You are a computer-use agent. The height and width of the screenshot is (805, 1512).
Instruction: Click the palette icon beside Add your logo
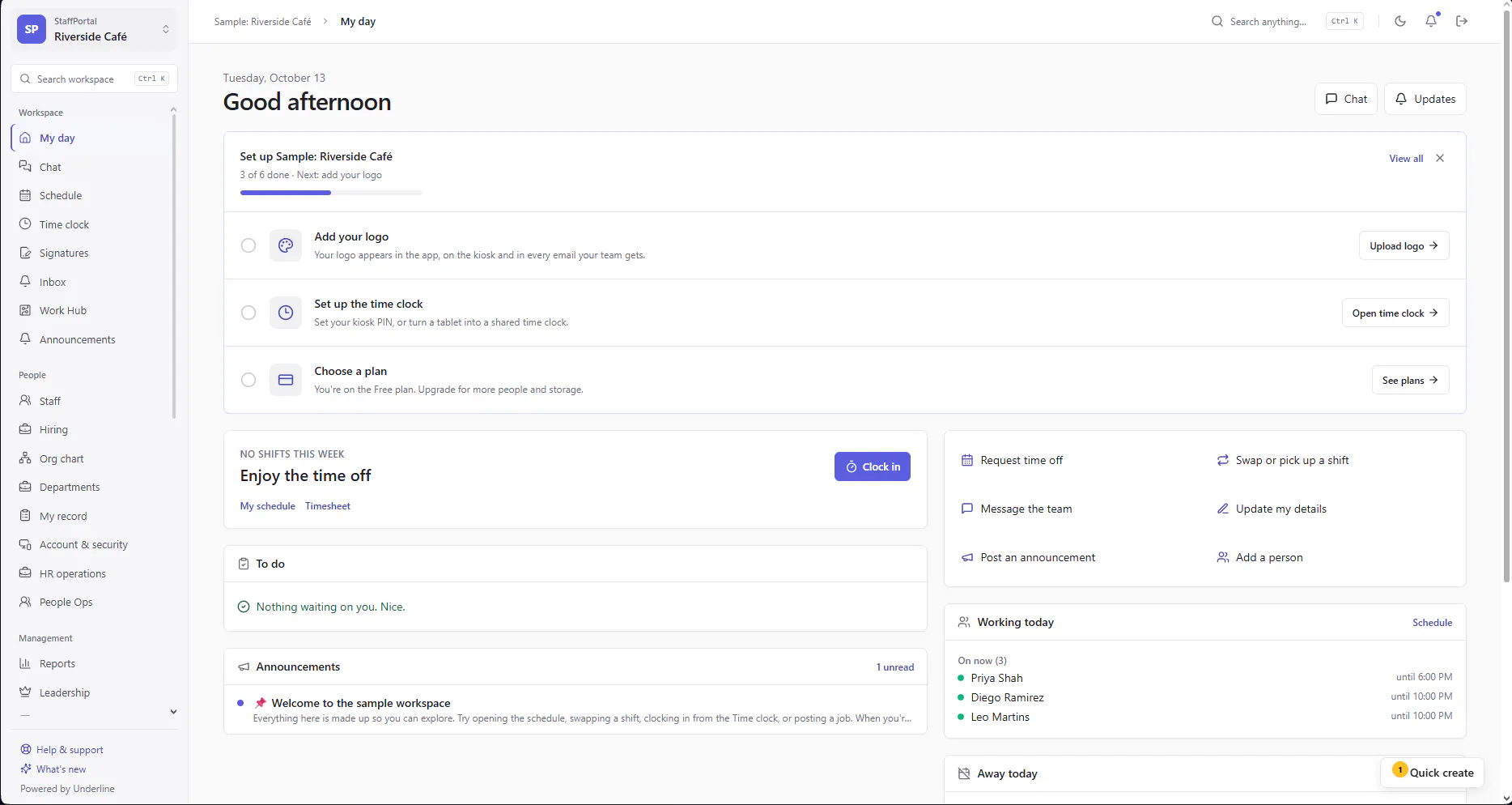pos(286,245)
